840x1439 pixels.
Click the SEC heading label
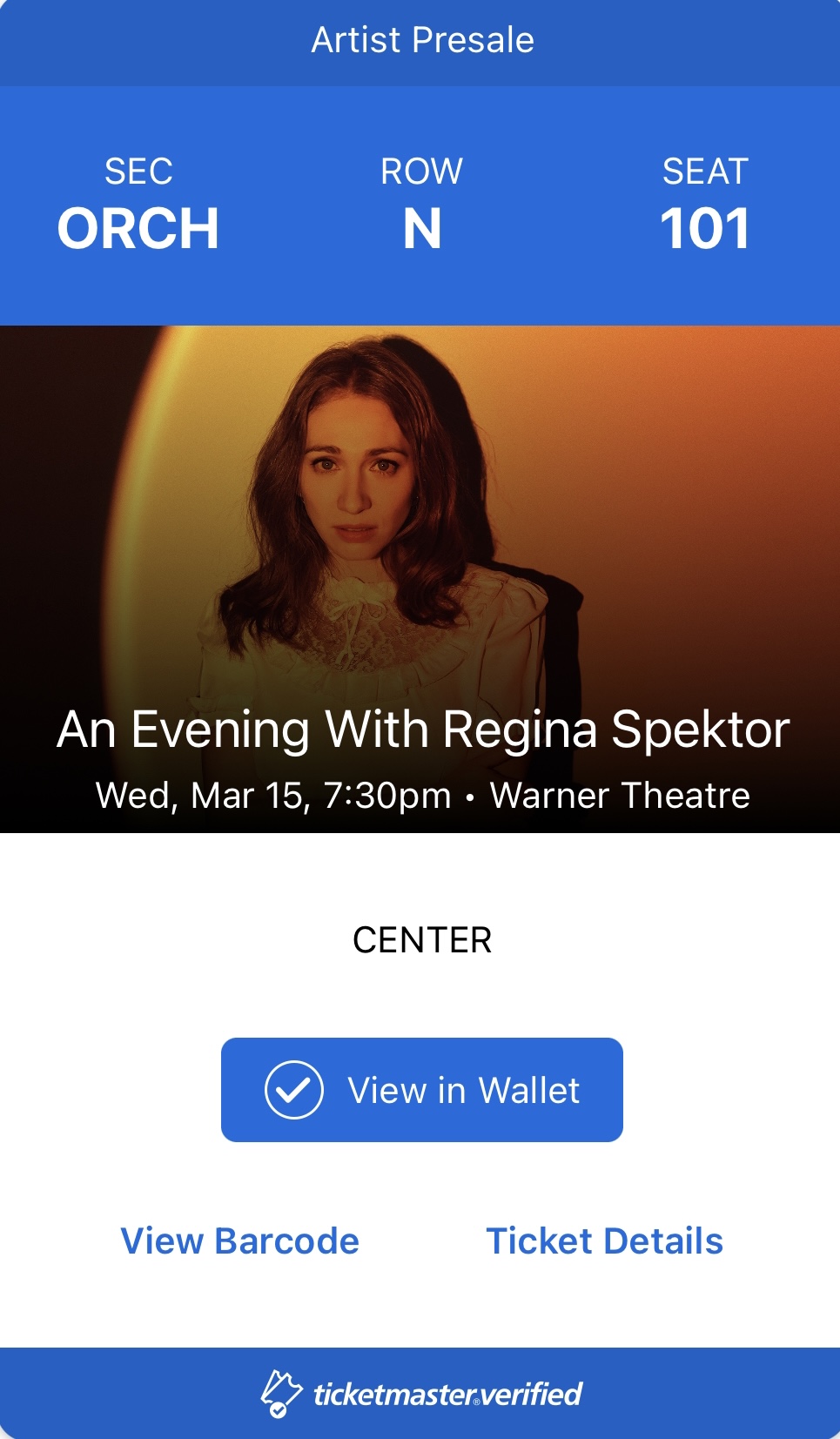pos(138,171)
